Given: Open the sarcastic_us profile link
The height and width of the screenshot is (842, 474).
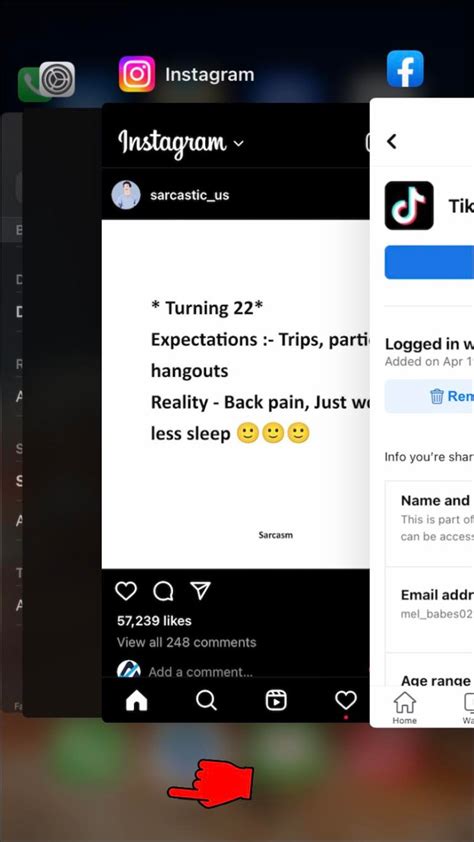Looking at the screenshot, I should click(189, 195).
